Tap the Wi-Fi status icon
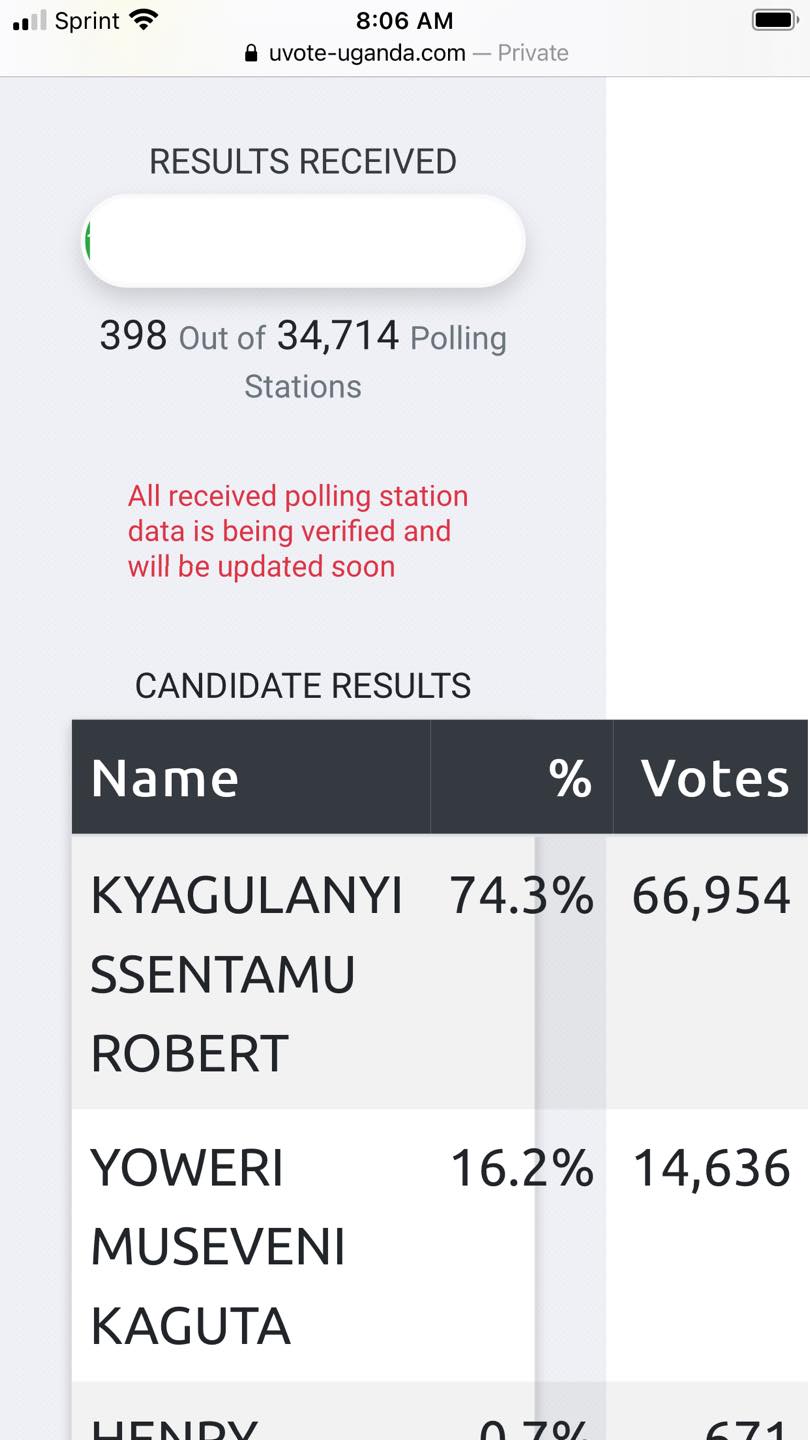This screenshot has width=810, height=1440. (145, 20)
